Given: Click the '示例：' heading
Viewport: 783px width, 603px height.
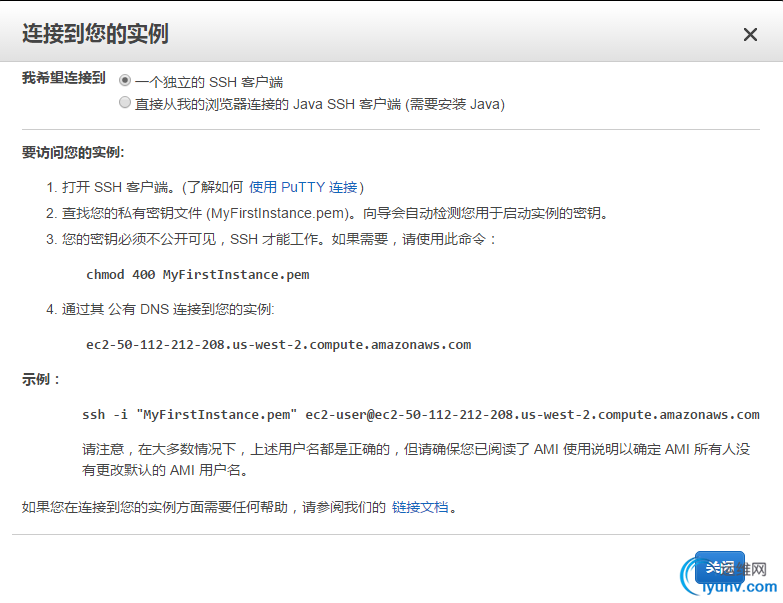Looking at the screenshot, I should [x=41, y=379].
